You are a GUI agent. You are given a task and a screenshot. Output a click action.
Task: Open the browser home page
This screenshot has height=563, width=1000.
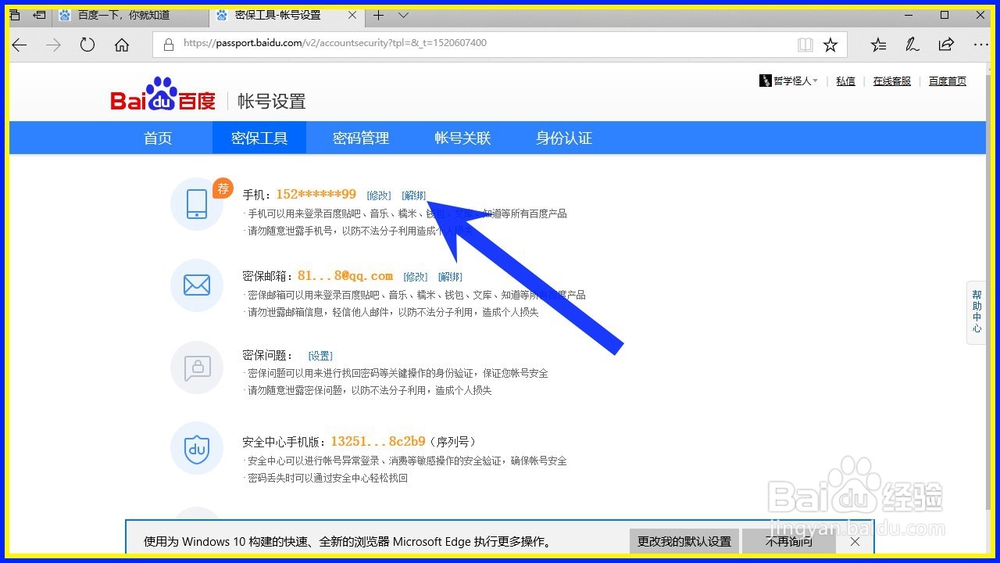[x=122, y=45]
